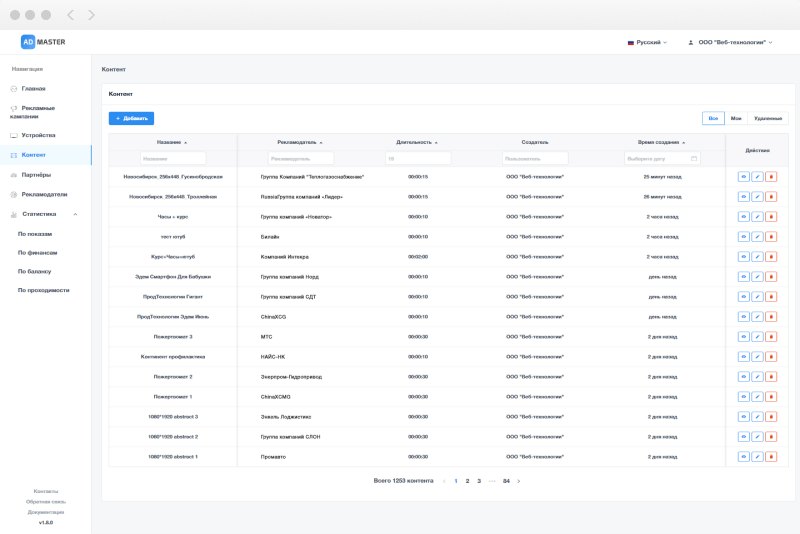Delete content in the Промавто row

point(771,456)
